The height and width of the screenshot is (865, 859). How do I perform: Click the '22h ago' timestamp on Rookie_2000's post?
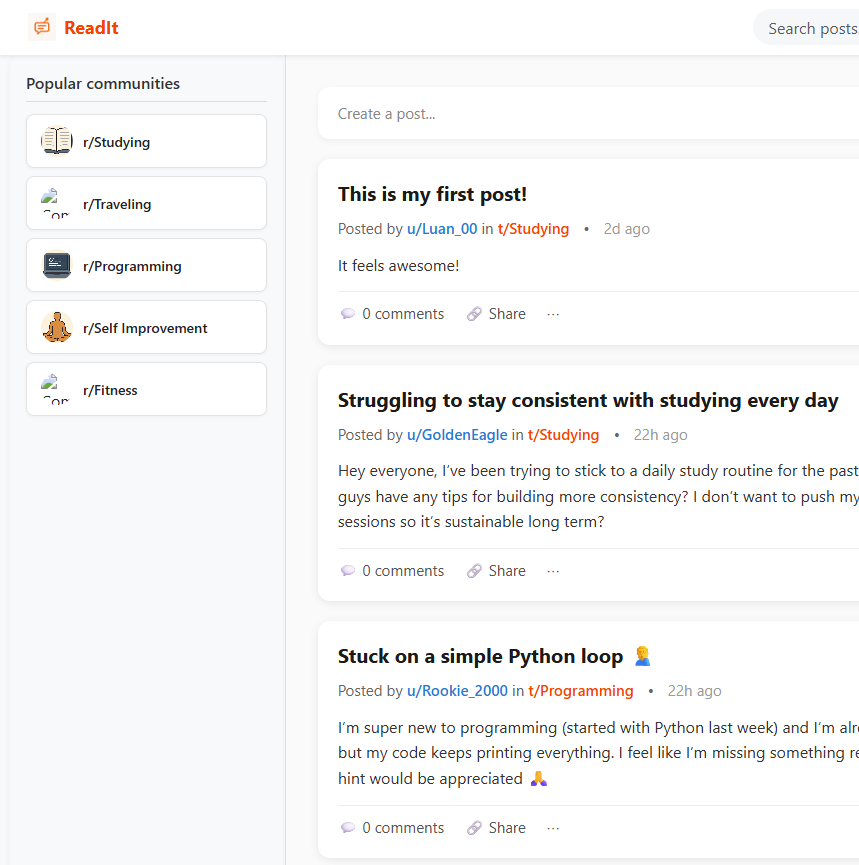(695, 691)
